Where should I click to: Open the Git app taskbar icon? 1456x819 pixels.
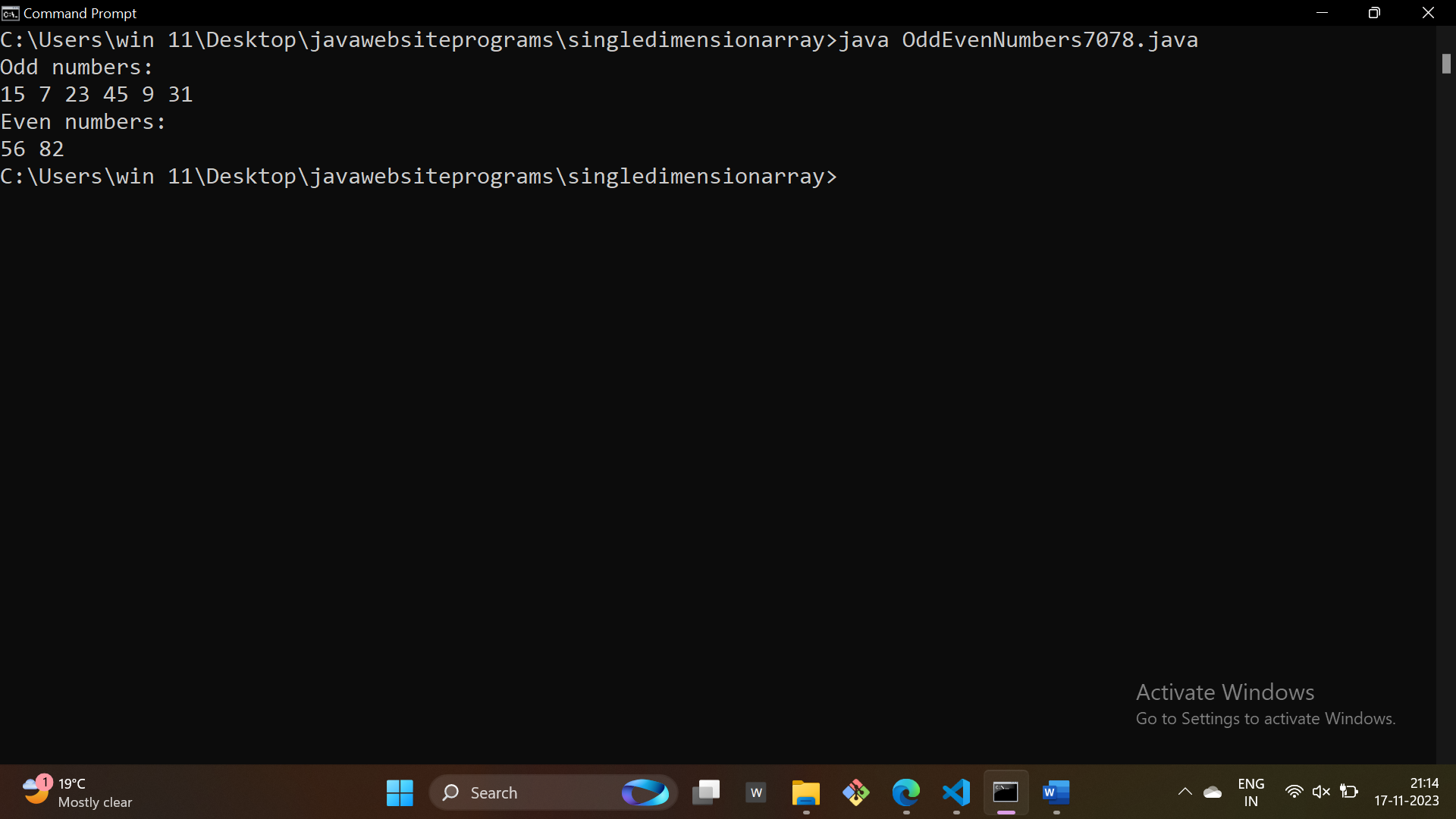pyautogui.click(x=855, y=792)
